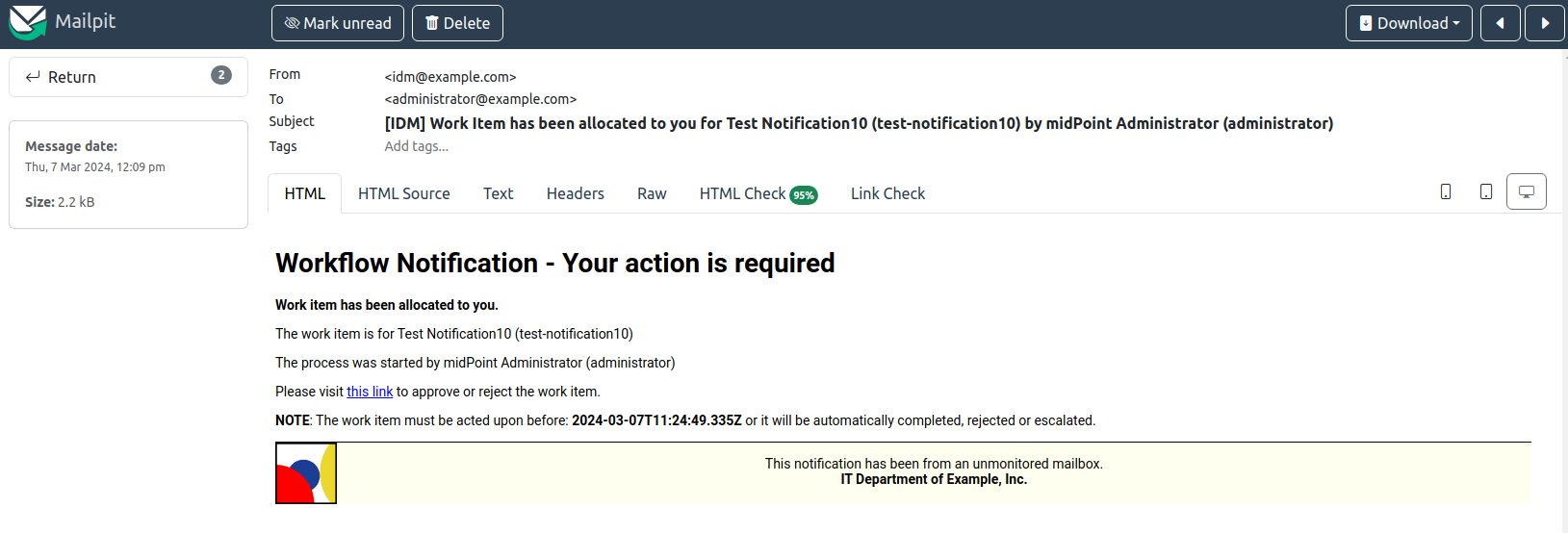The height and width of the screenshot is (533, 1568).
Task: Click the Mailpit logo icon
Action: (x=28, y=22)
